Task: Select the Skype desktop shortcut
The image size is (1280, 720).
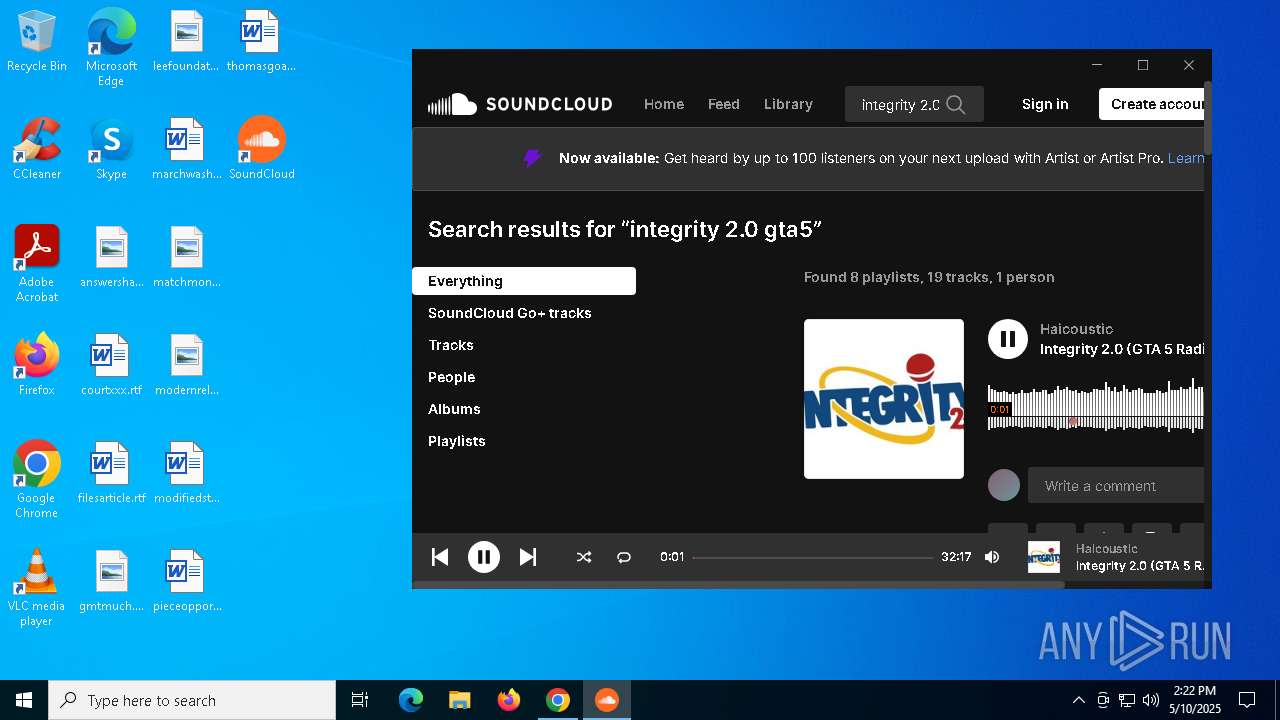Action: tap(111, 148)
